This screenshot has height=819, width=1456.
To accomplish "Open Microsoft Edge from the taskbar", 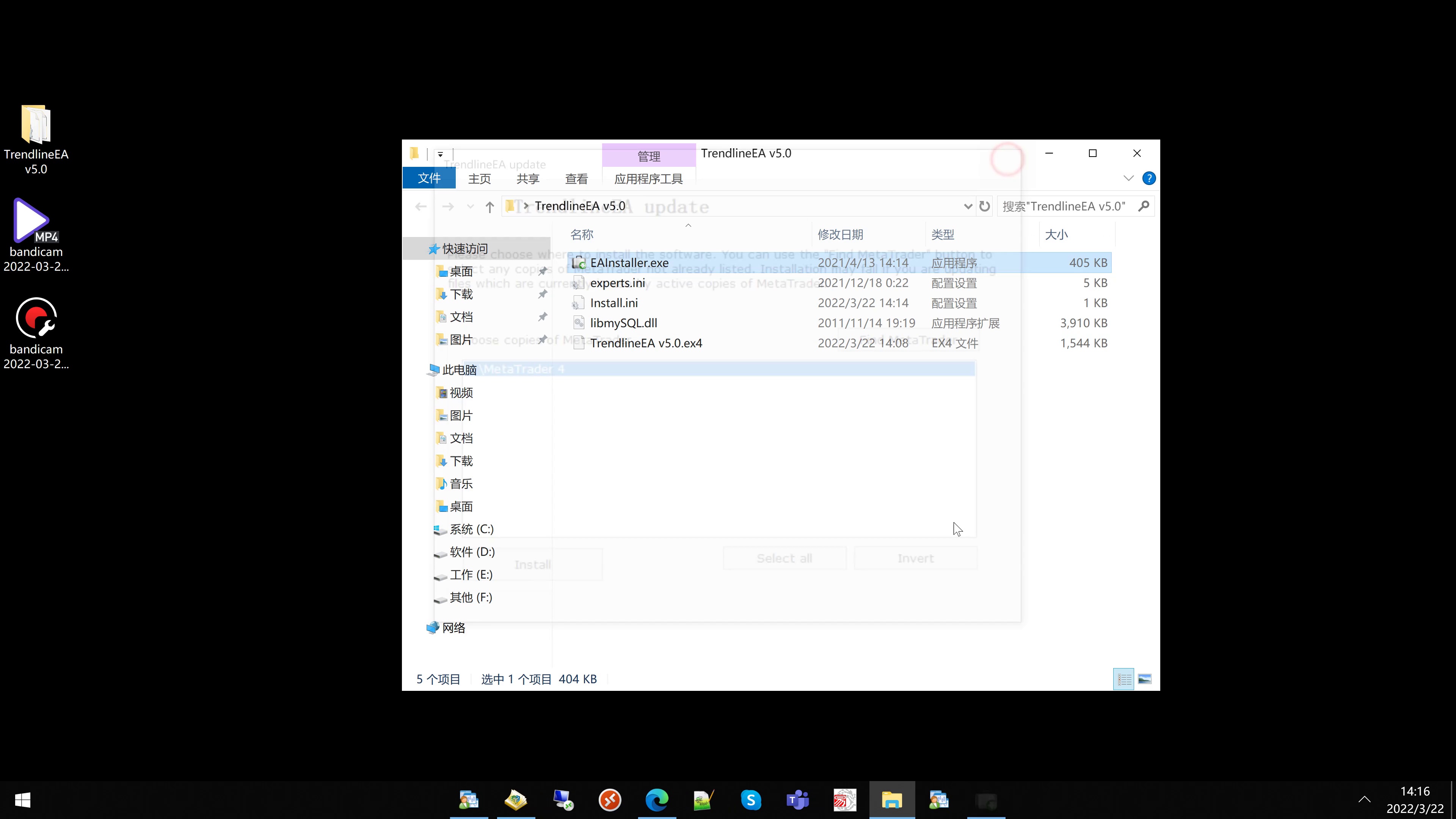I will tap(657, 800).
